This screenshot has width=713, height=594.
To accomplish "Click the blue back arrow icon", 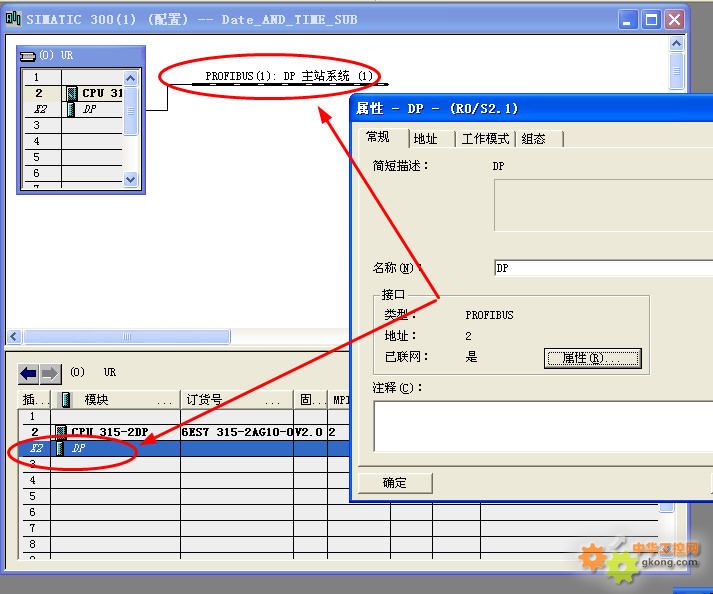I will (x=28, y=373).
